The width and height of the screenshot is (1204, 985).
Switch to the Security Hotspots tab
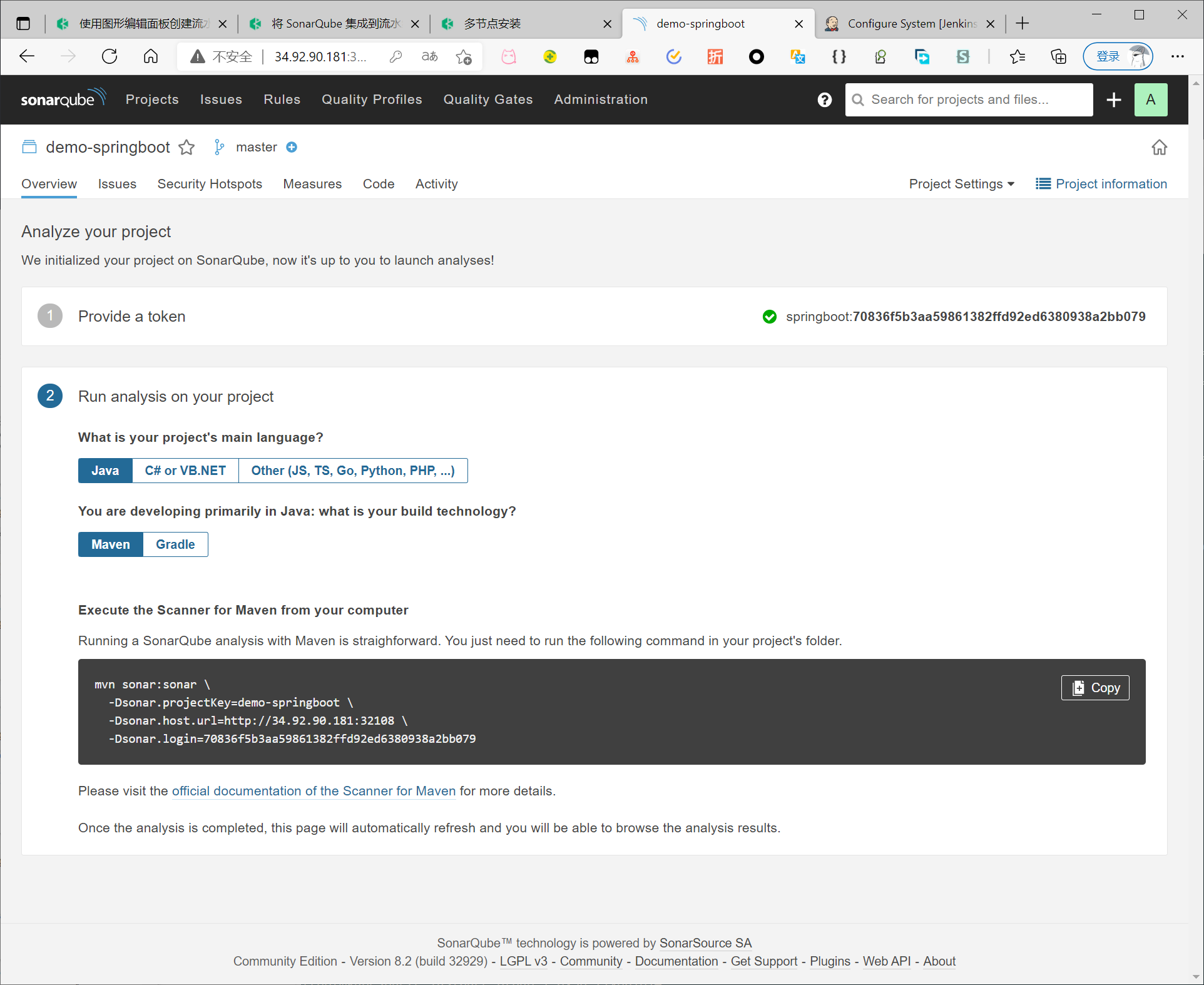(210, 184)
